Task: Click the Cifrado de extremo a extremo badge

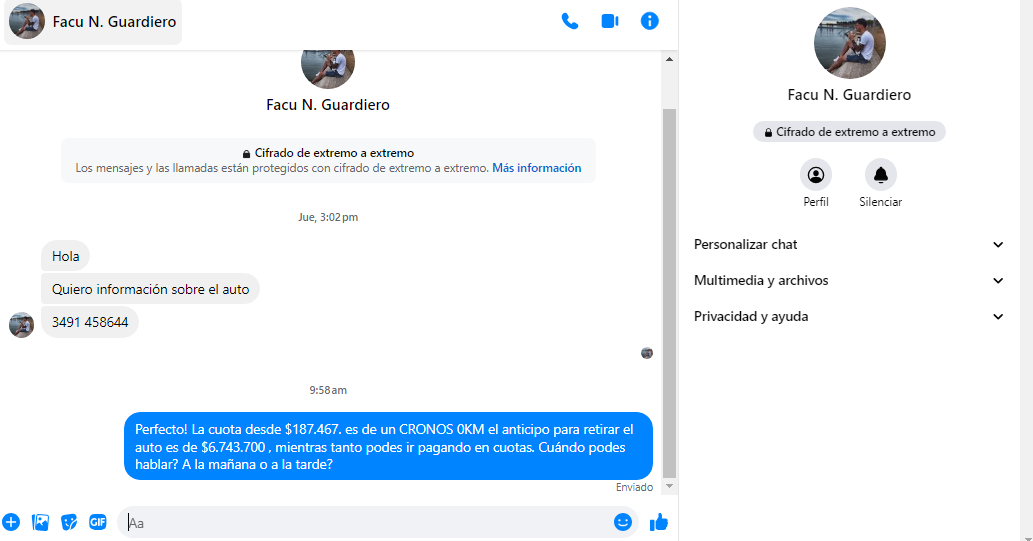Action: click(849, 132)
